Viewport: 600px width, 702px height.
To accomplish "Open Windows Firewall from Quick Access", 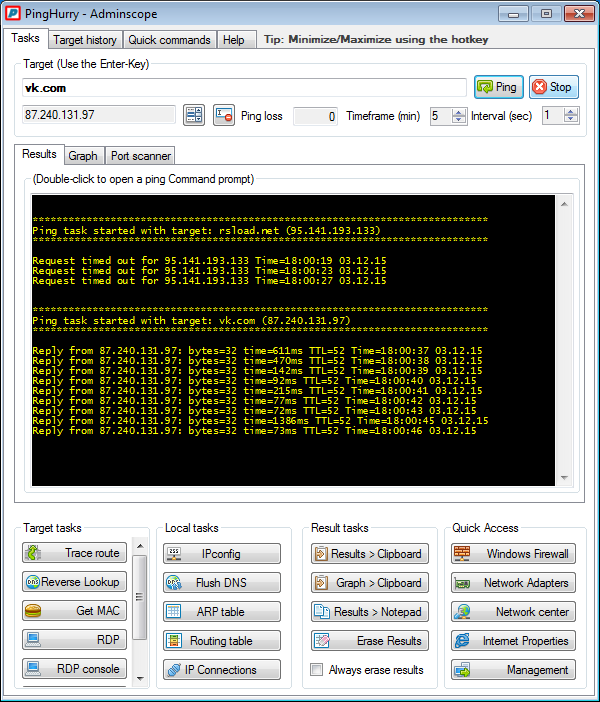I will tap(513, 554).
